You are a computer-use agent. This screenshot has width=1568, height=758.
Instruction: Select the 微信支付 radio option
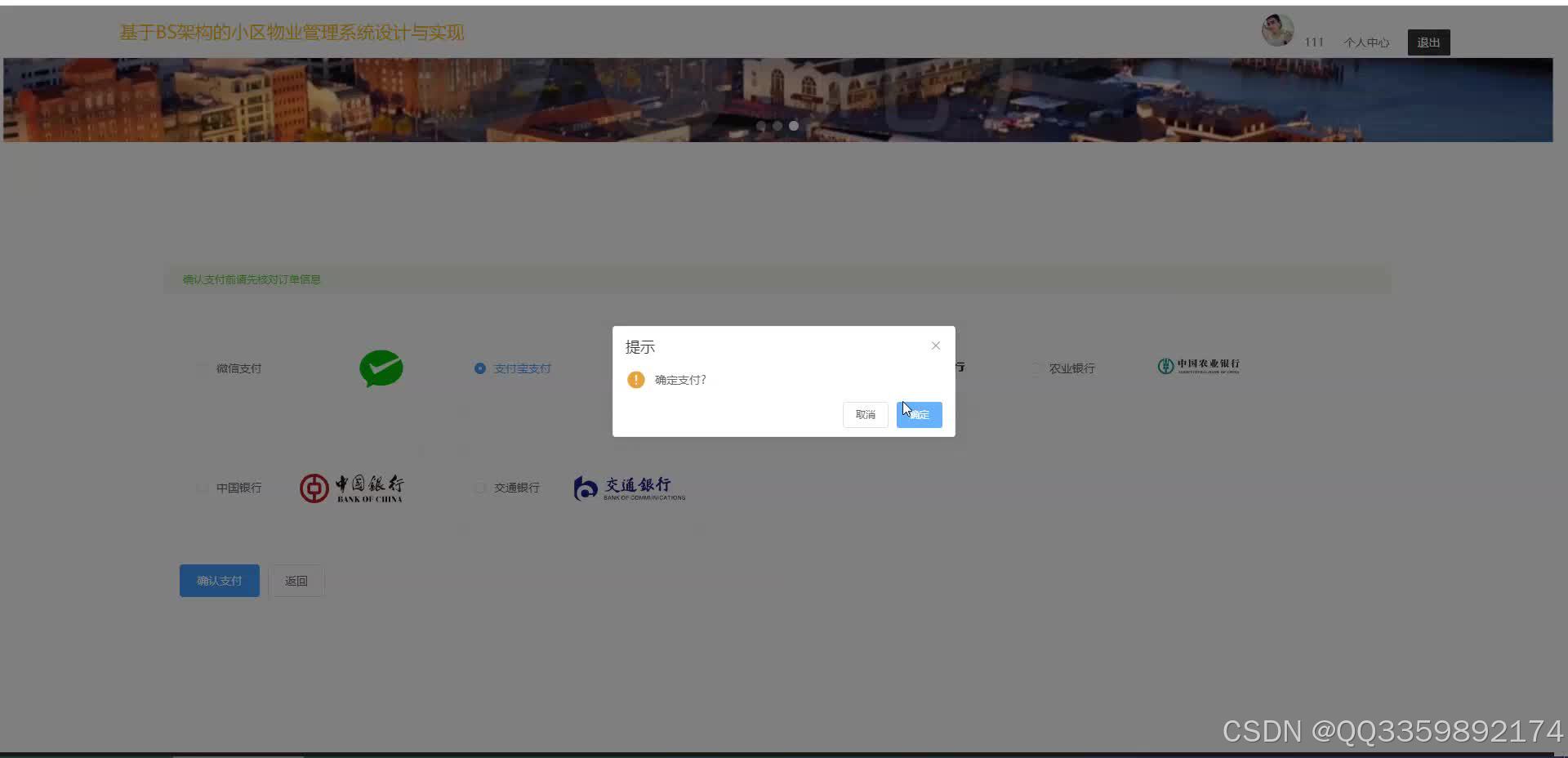pos(203,368)
